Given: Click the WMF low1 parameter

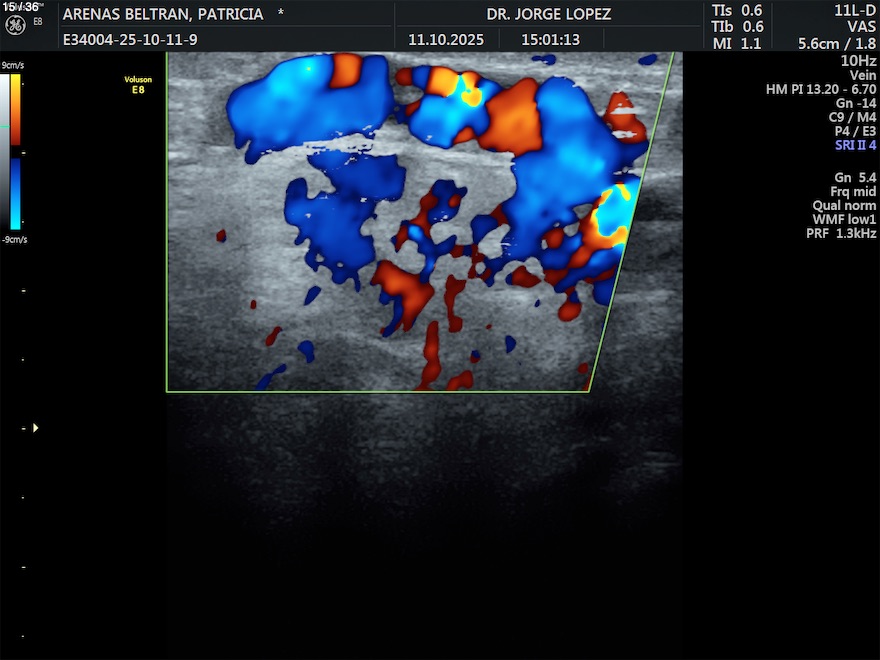Looking at the screenshot, I should click(x=844, y=219).
